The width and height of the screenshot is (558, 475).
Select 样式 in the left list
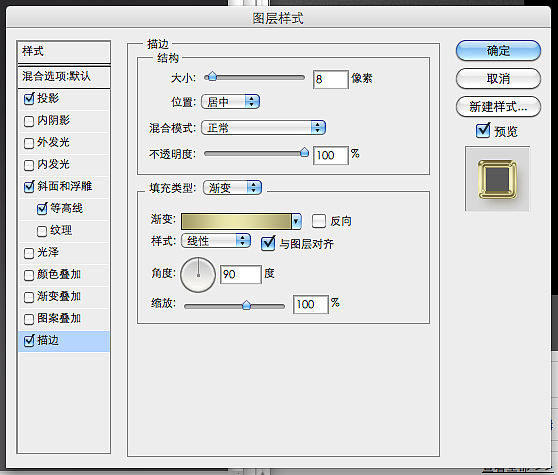64,52
